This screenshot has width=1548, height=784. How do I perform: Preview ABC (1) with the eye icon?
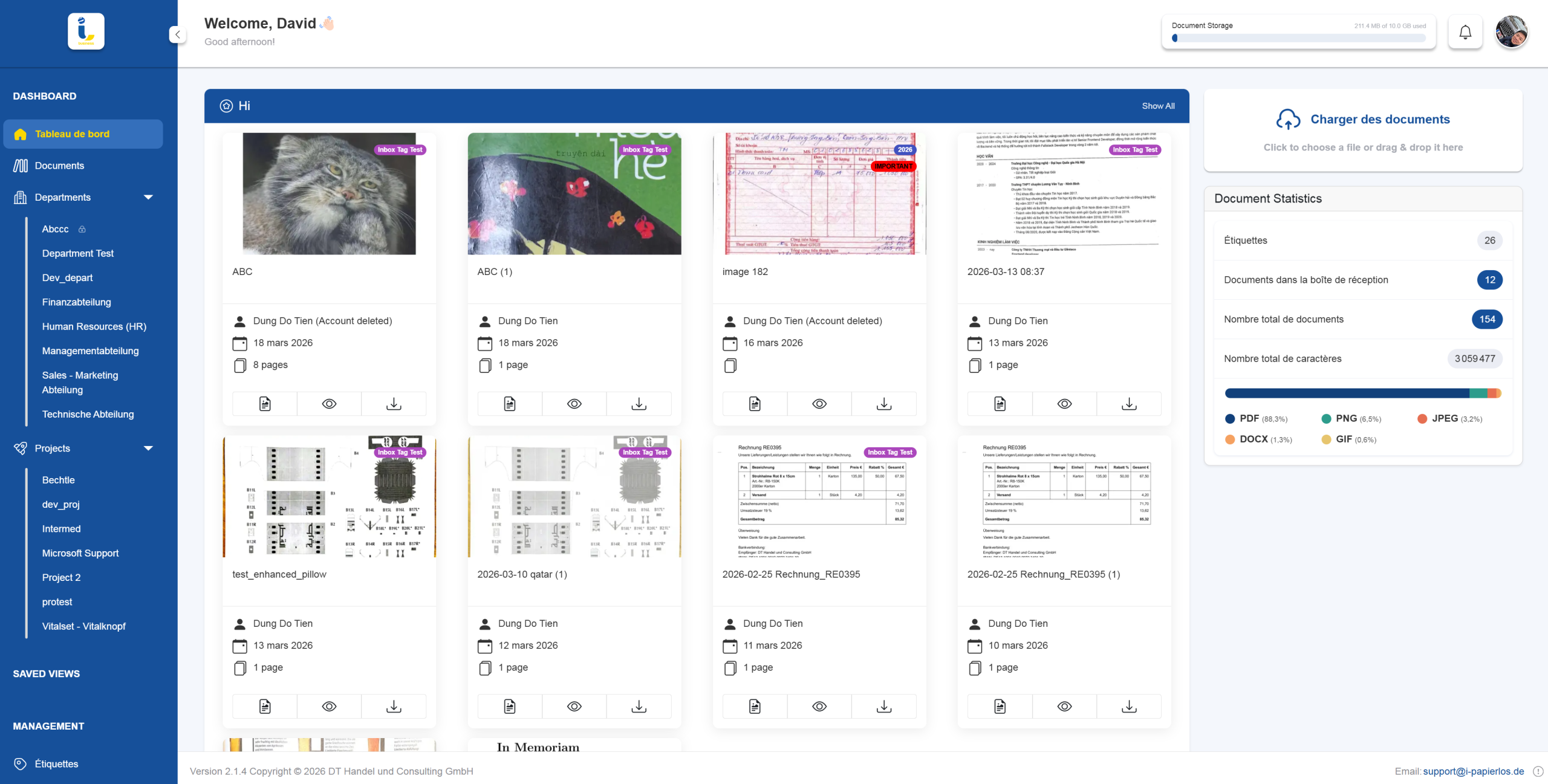pyautogui.click(x=574, y=404)
